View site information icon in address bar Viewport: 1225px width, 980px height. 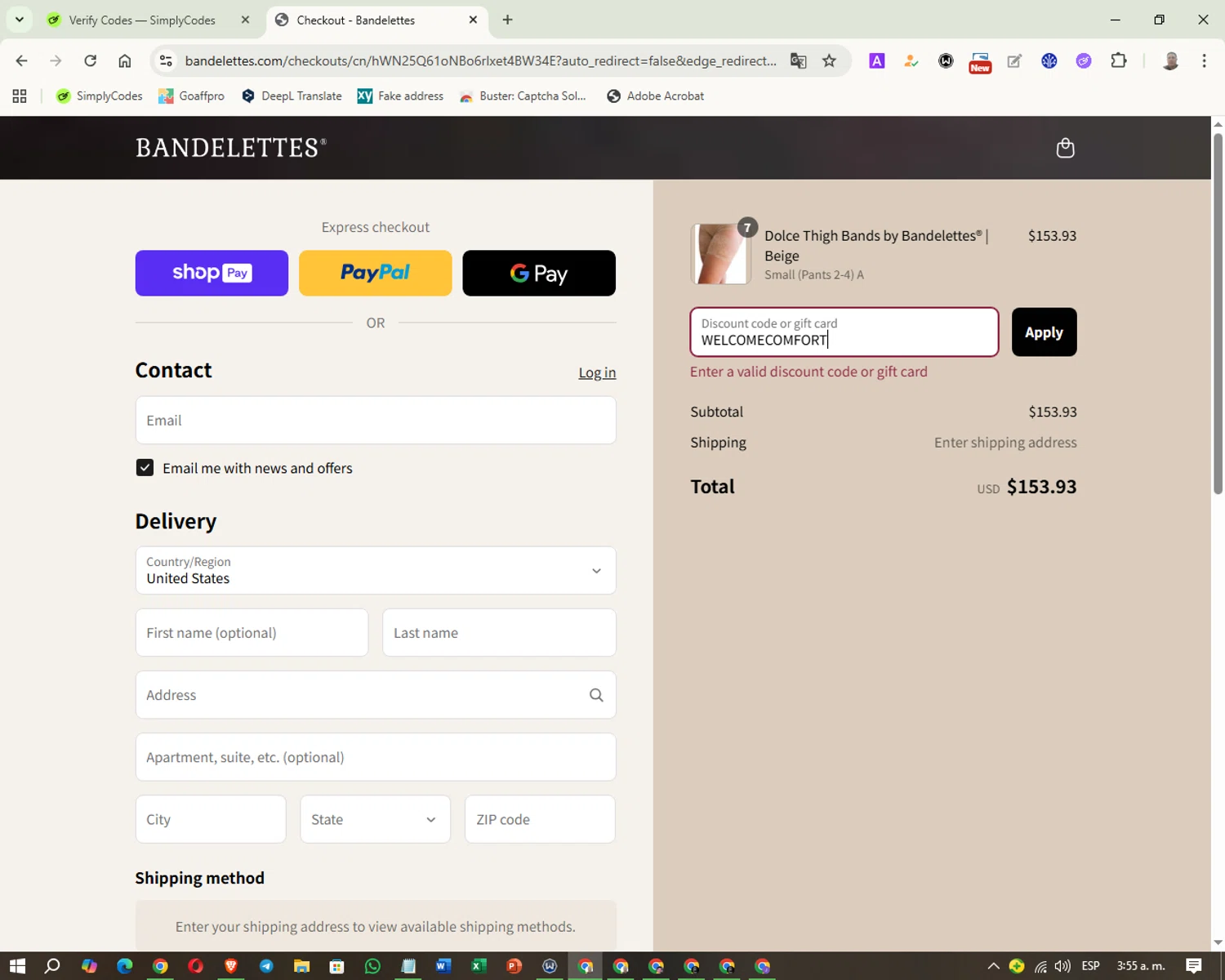(x=166, y=60)
